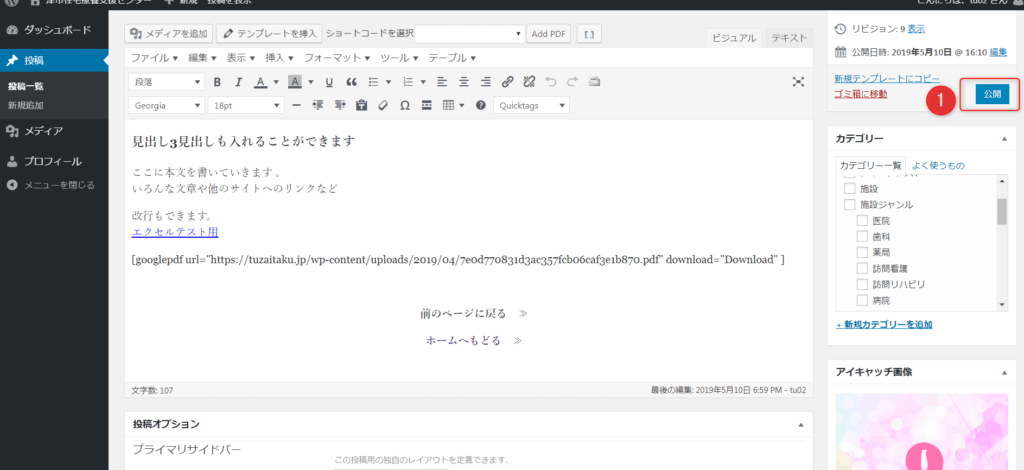The width and height of the screenshot is (1024, 470).
Task: Center-align the text
Action: pos(463,82)
